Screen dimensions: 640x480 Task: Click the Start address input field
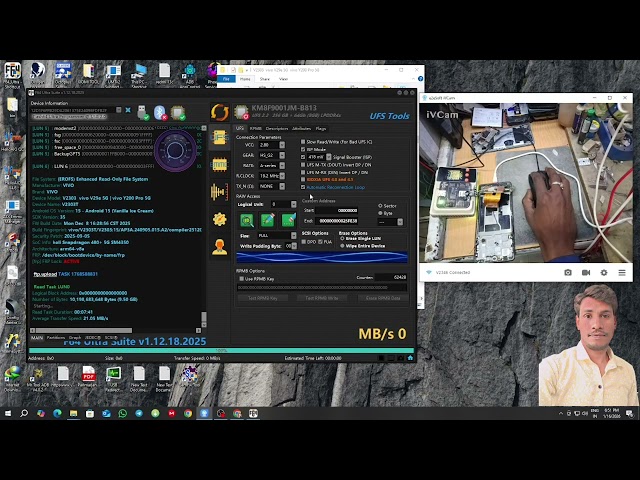[x=336, y=211]
